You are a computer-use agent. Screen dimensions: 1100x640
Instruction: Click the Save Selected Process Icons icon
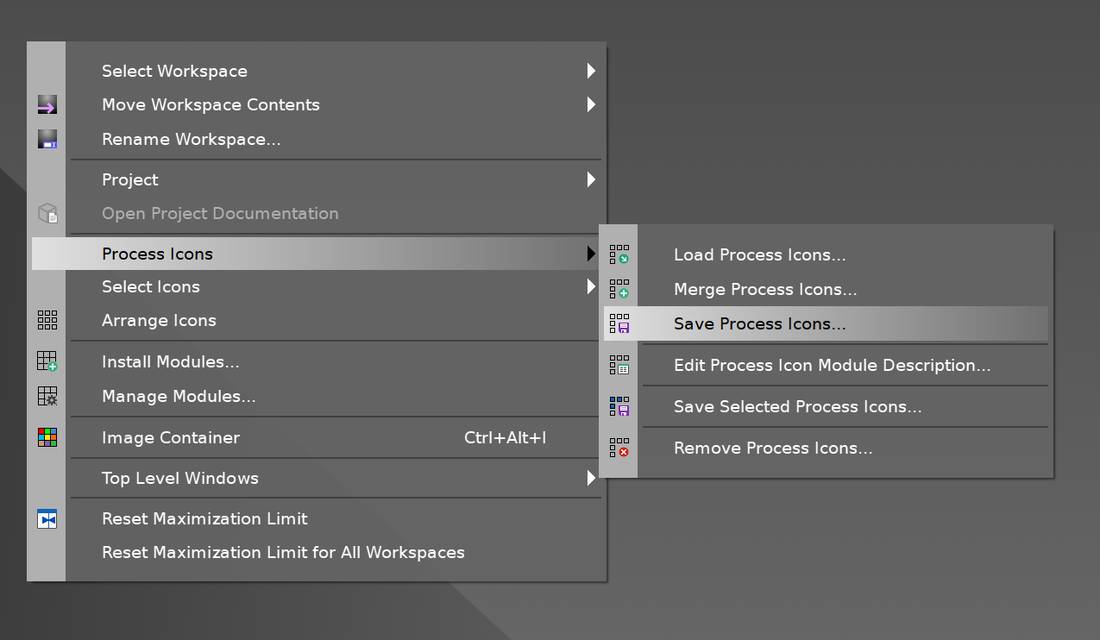(619, 406)
